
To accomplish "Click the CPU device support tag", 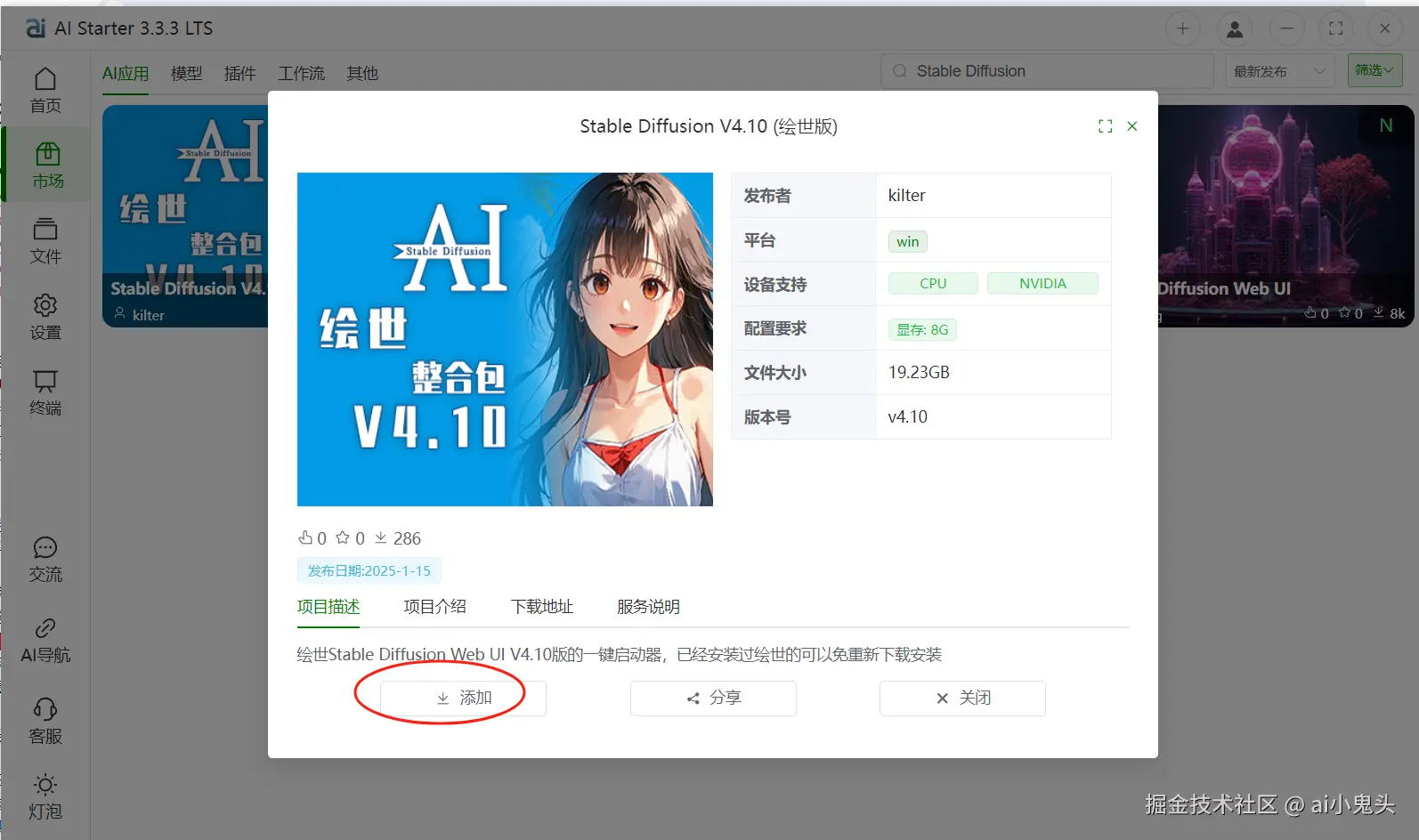I will [933, 283].
